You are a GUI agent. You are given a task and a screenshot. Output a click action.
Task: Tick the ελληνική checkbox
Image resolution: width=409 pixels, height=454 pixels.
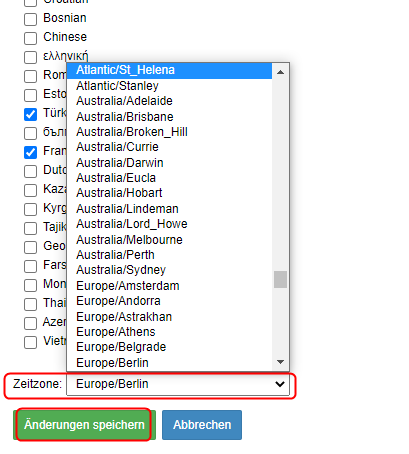pos(30,57)
